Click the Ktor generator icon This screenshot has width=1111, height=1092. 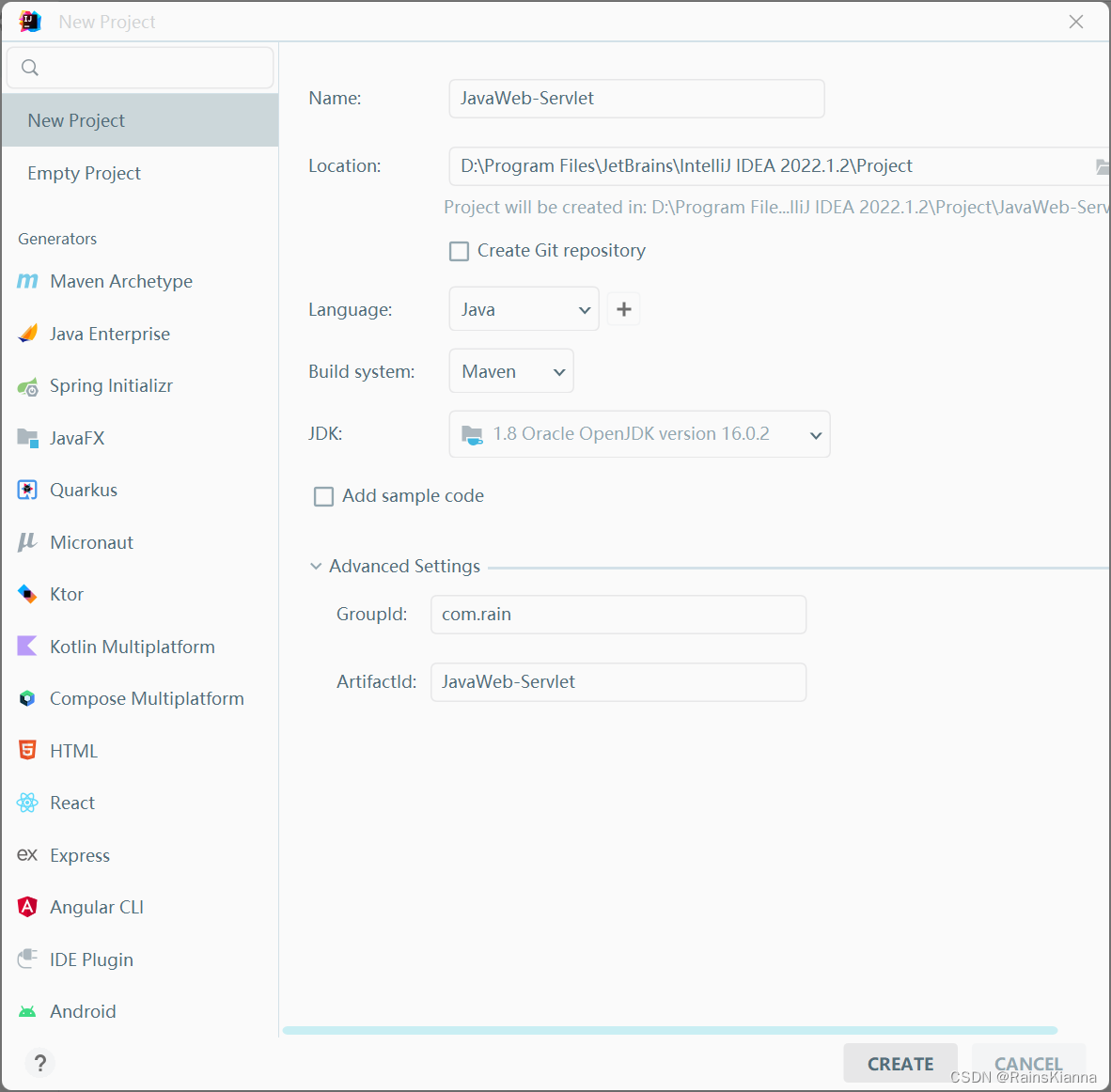[x=27, y=594]
